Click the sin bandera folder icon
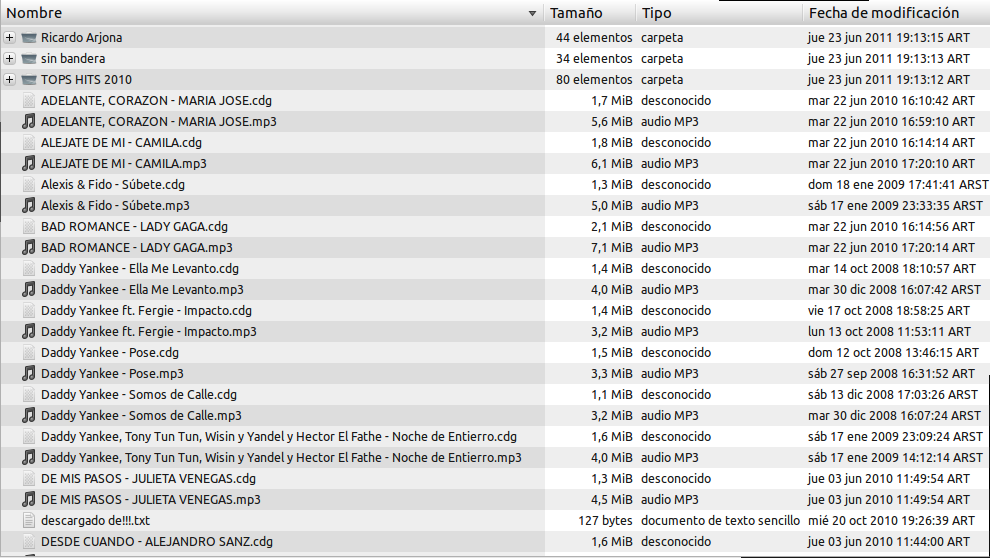Viewport: 990px width, 558px height. click(x=28, y=59)
